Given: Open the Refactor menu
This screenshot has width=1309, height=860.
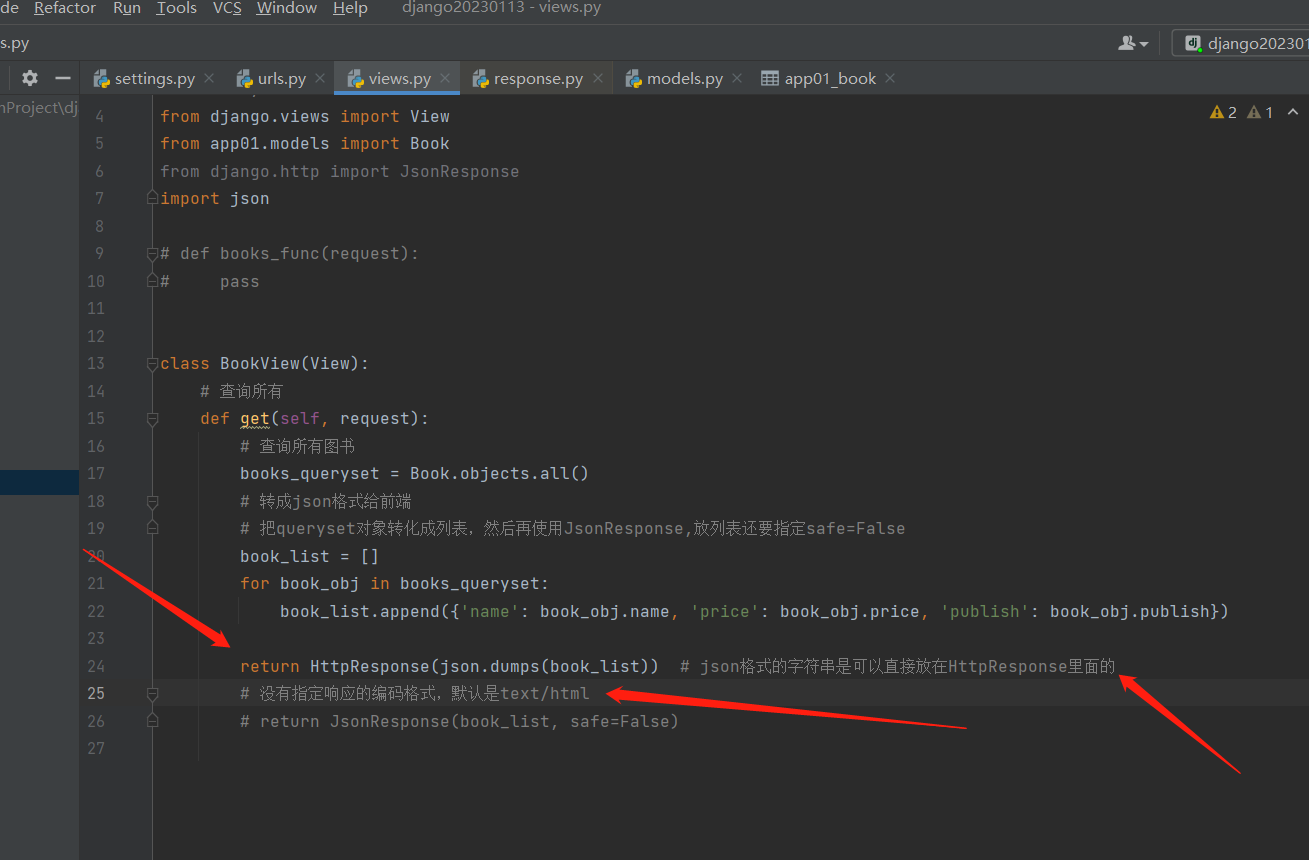Looking at the screenshot, I should 65,8.
